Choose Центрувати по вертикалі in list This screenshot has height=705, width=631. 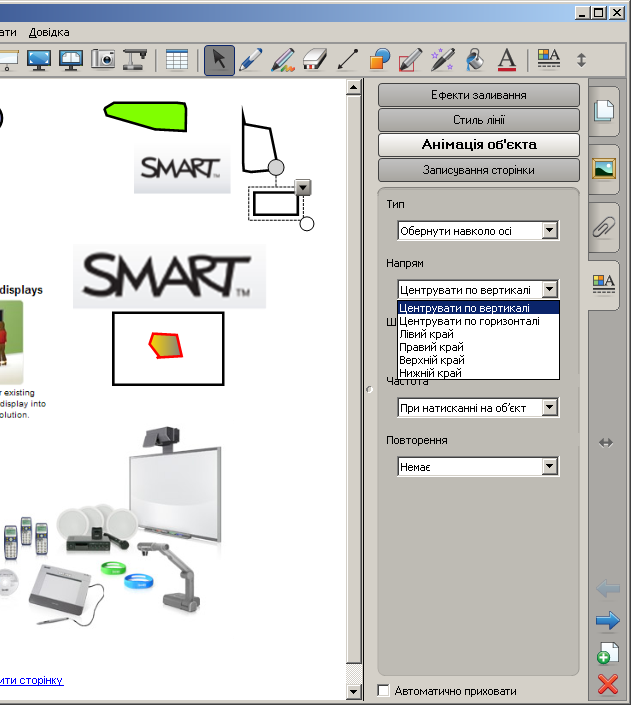(478, 308)
